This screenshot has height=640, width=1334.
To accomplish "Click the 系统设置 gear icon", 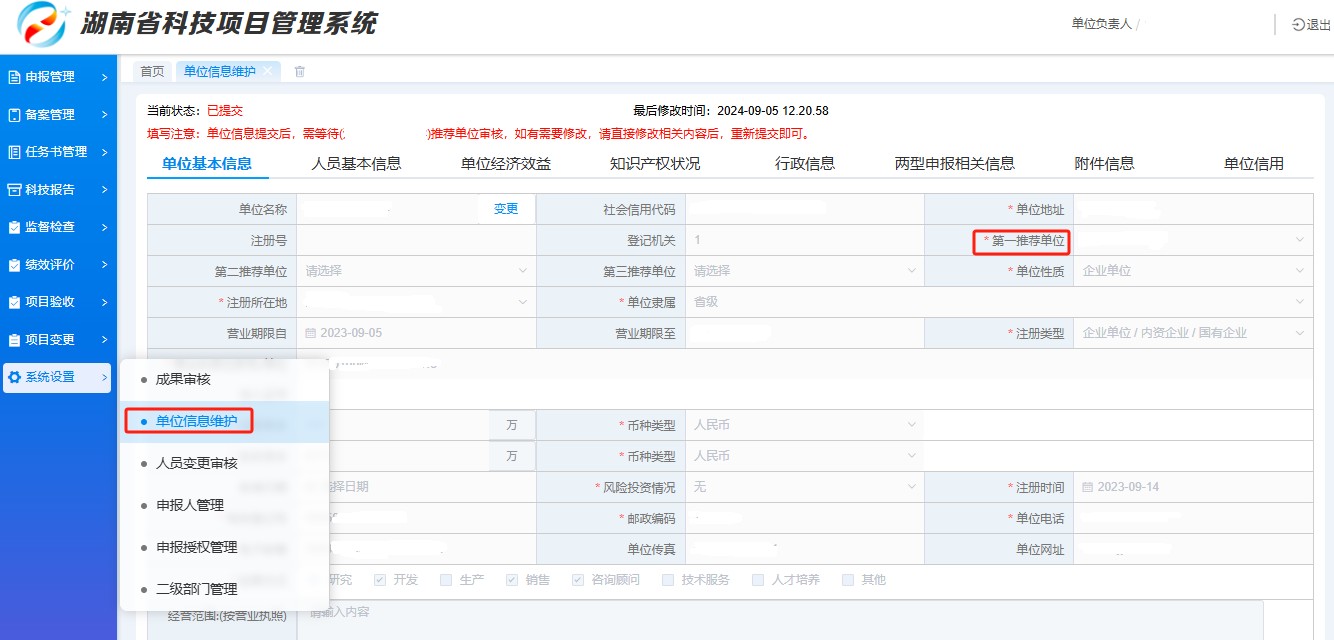I will coord(14,377).
